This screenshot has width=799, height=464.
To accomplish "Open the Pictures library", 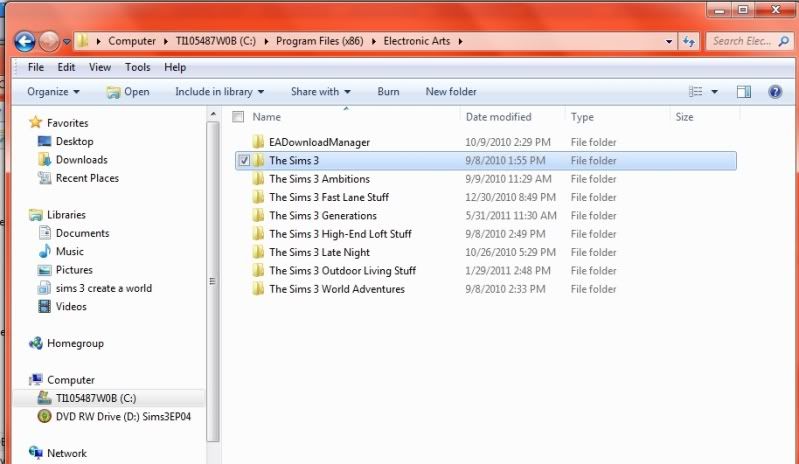I will 74,269.
